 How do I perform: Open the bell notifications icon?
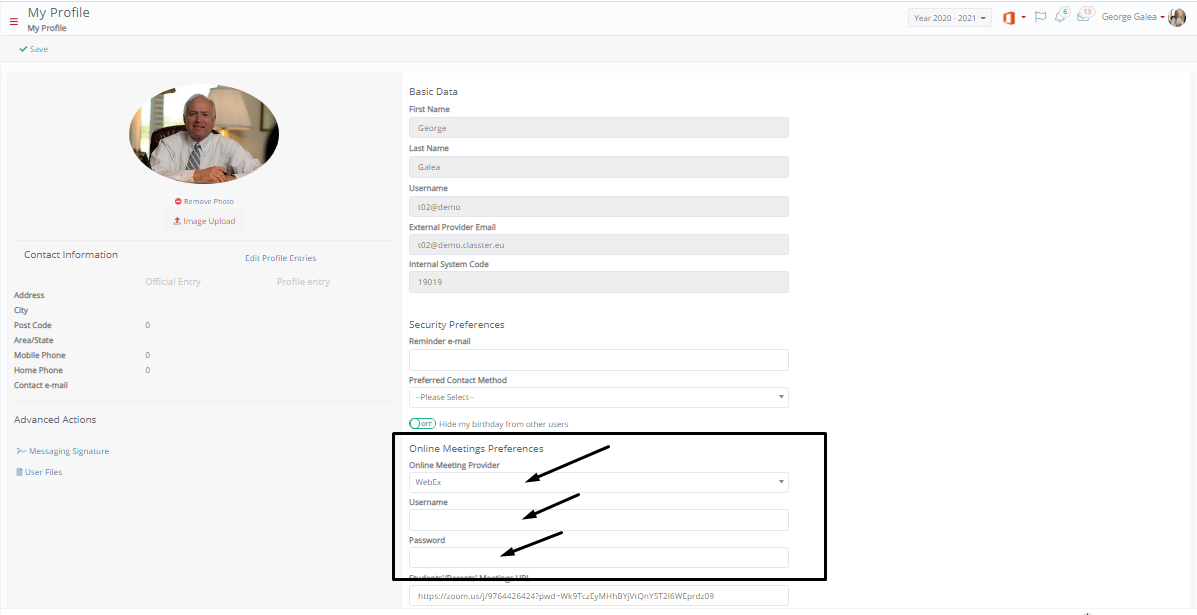(1060, 17)
